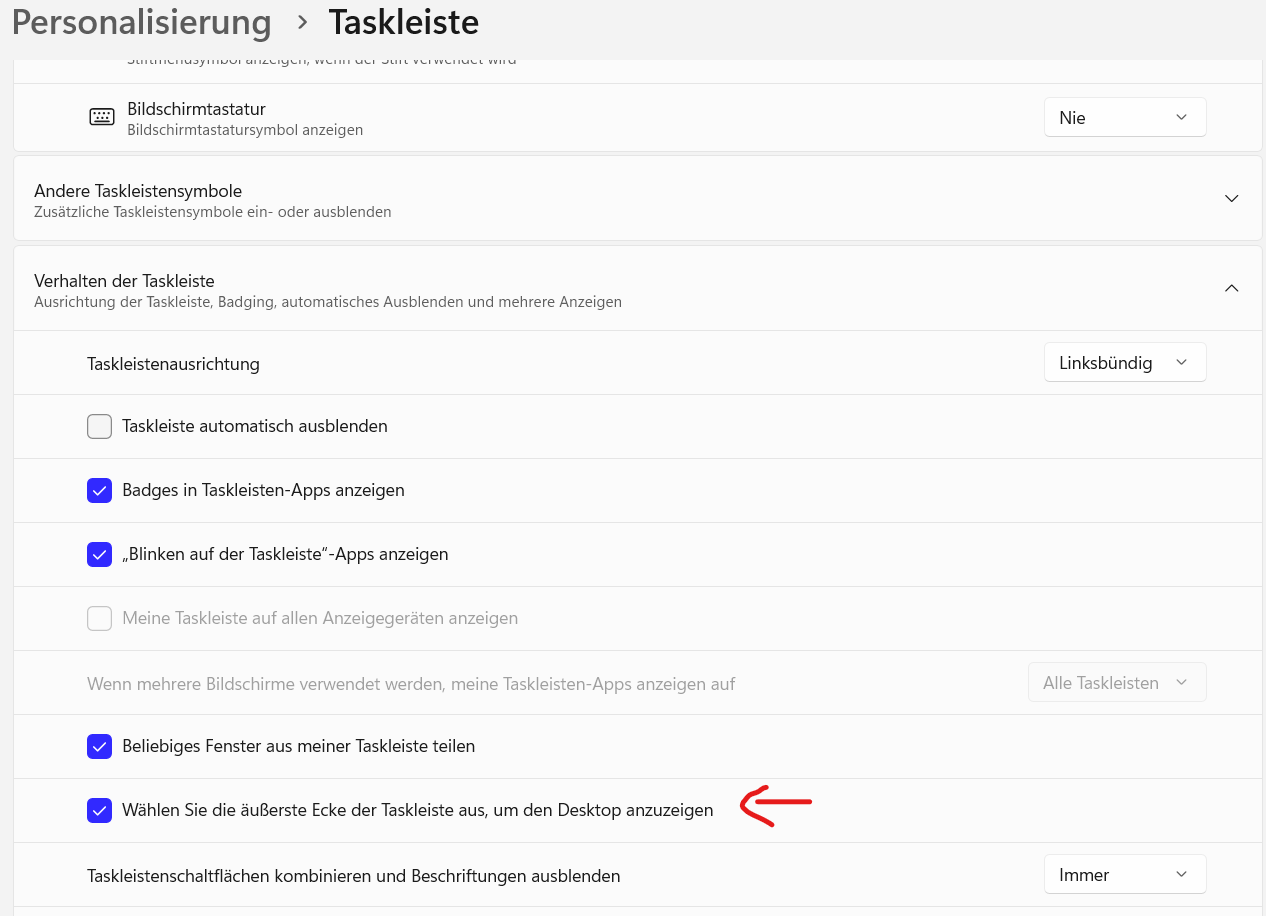Image resolution: width=1266 pixels, height=916 pixels.
Task: Click 'Bildschirmtastatursymbol anzeigen' description text
Action: point(245,130)
